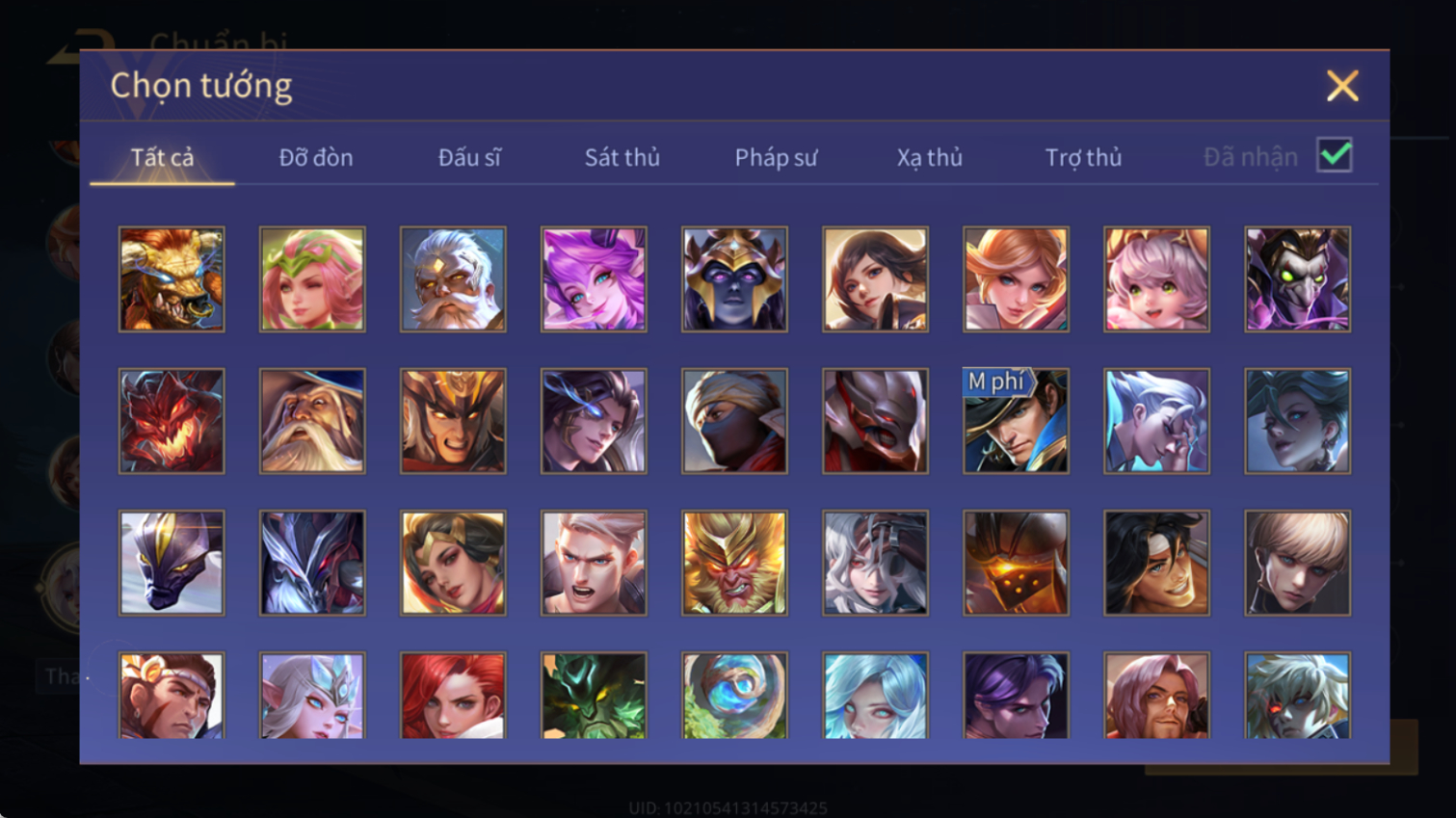Choose the swirling blue orb hero
Screen dimensions: 1456x818
(x=734, y=696)
